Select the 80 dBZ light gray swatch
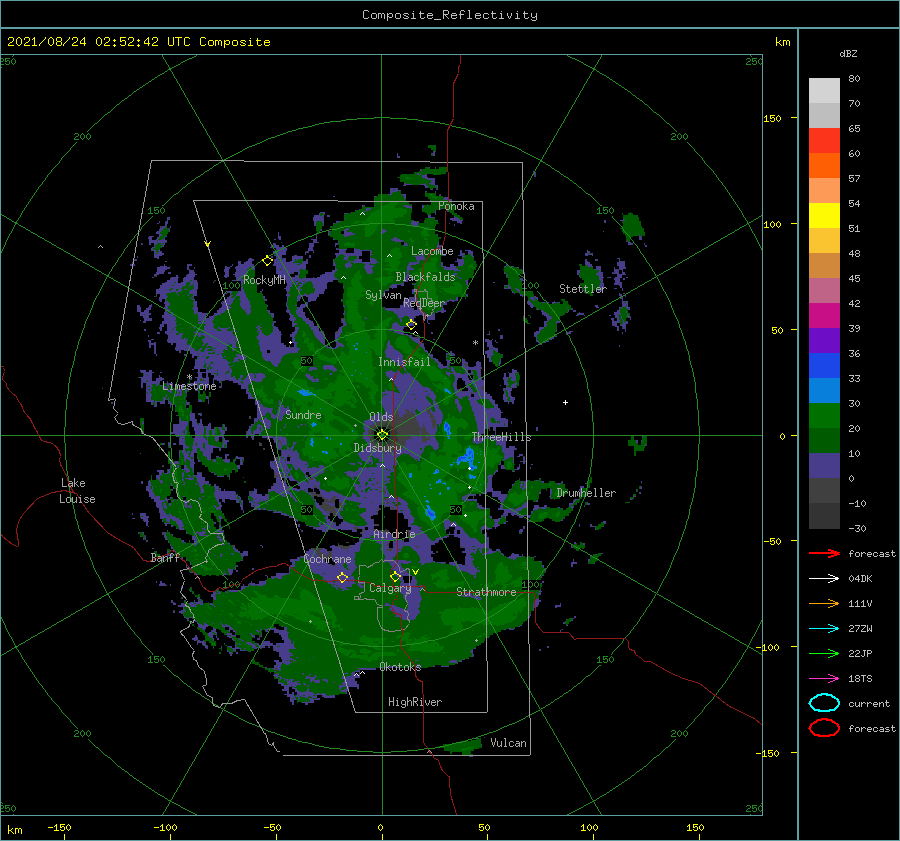Image resolution: width=900 pixels, height=841 pixels. coord(824,91)
